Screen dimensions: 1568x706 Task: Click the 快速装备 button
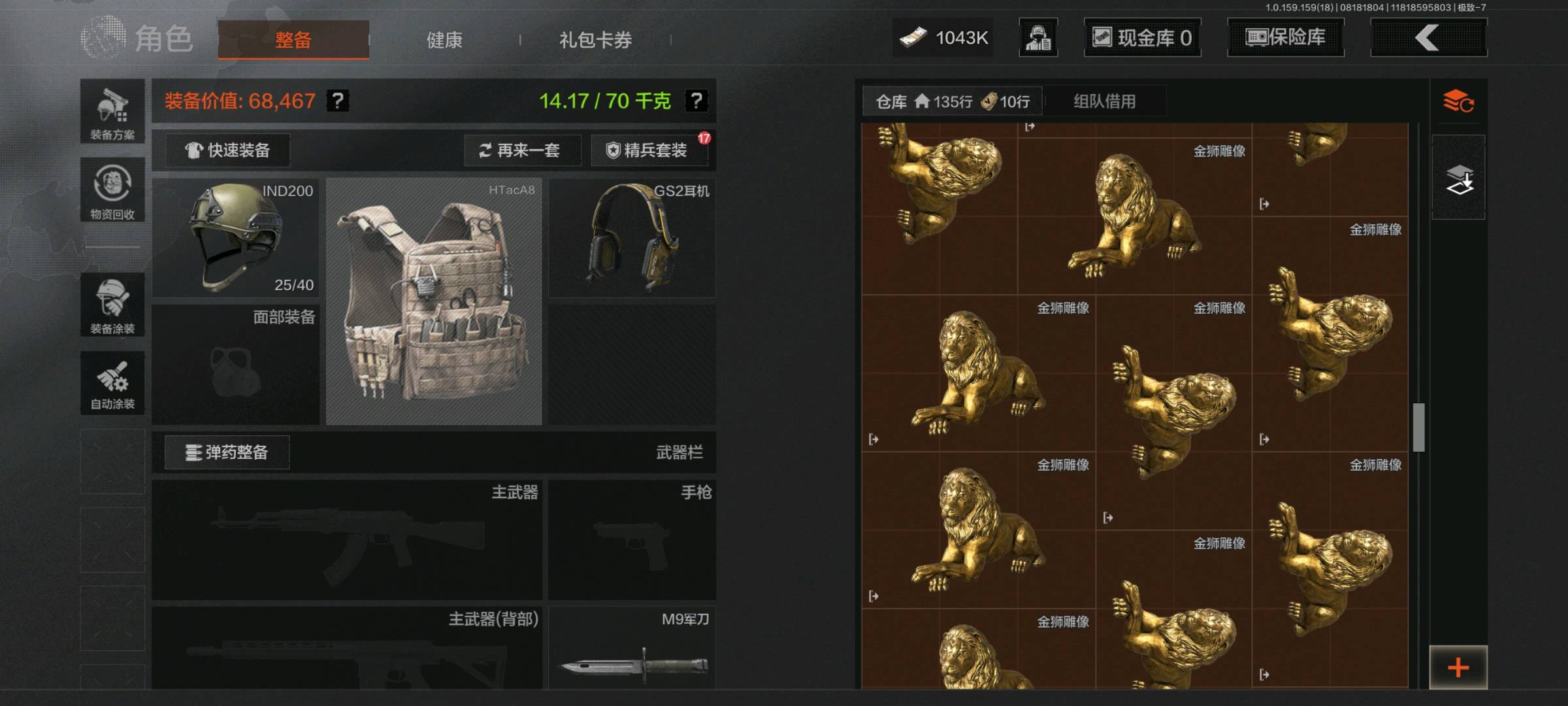[227, 150]
